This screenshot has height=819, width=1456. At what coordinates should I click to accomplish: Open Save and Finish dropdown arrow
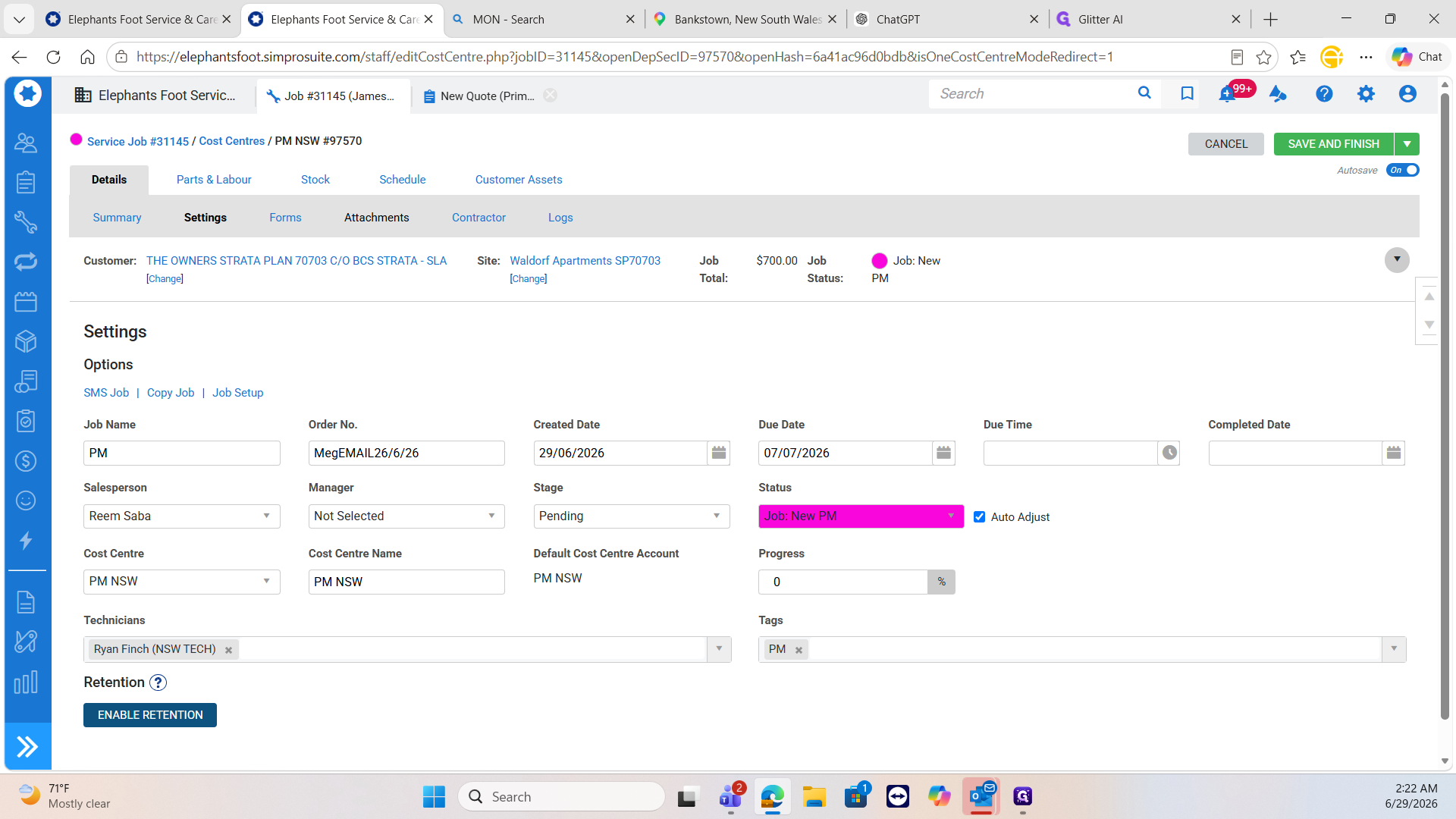[x=1407, y=144]
